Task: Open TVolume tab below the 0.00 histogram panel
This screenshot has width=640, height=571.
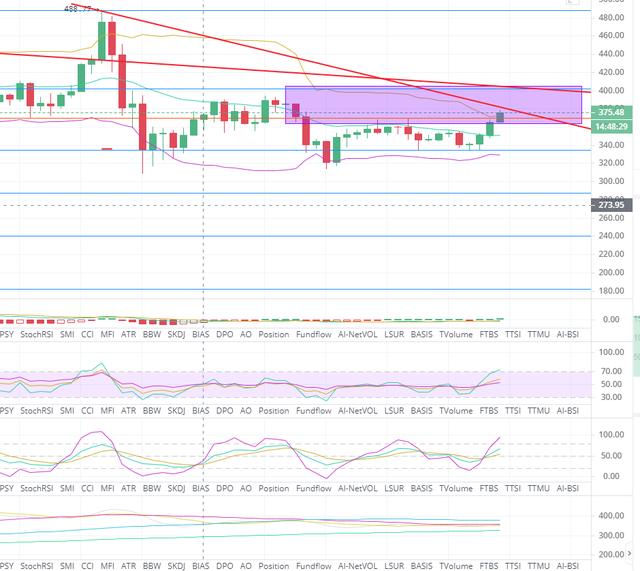Action: 456,334
